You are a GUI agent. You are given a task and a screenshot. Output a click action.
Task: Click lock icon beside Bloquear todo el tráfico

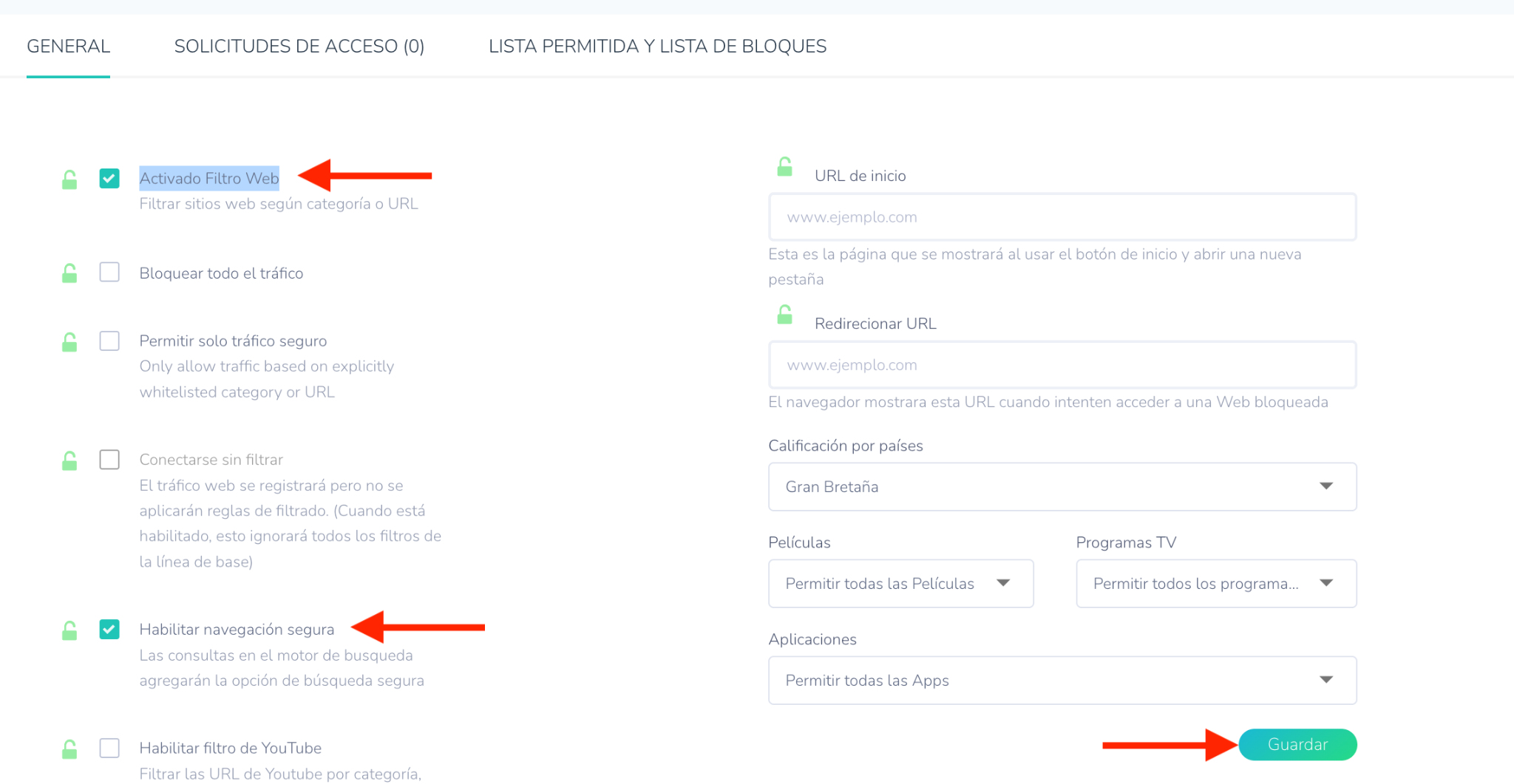tap(69, 273)
